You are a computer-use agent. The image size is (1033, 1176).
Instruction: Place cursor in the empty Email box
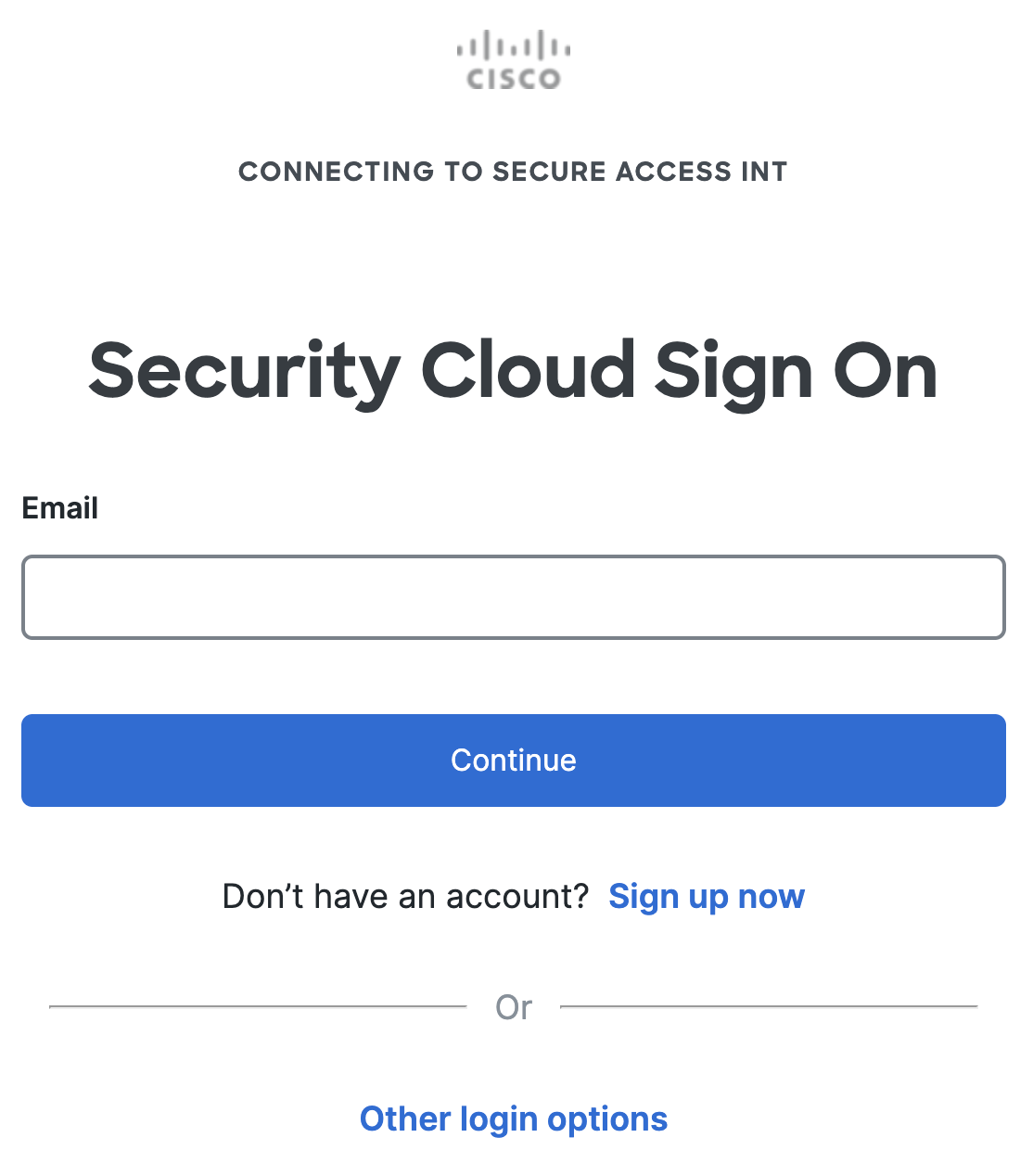click(514, 597)
